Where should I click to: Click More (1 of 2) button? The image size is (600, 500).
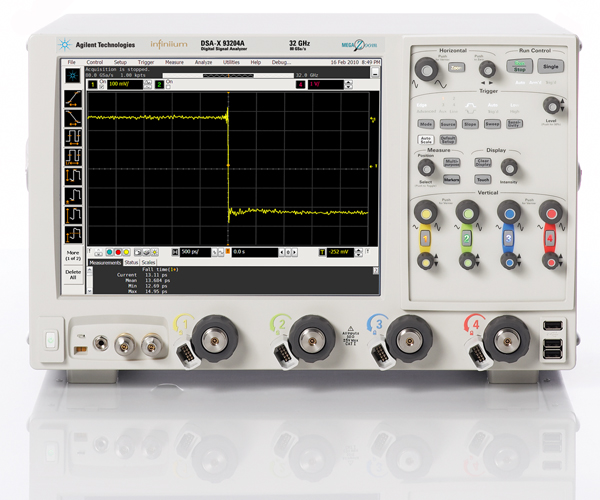tap(73, 256)
